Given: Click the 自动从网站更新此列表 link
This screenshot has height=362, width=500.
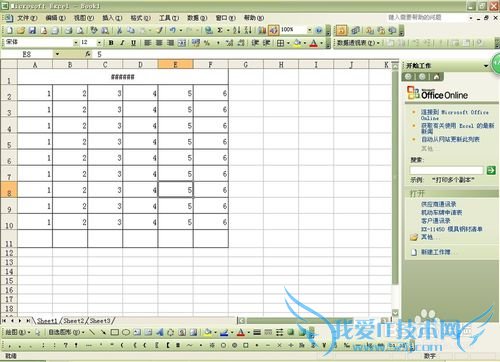Looking at the screenshot, I should [450, 139].
